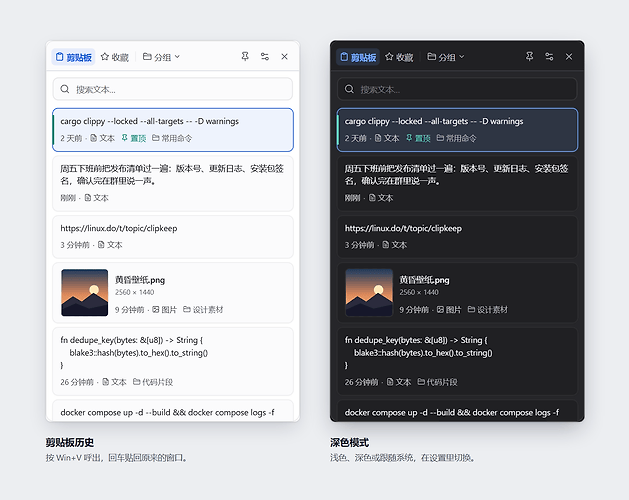
Task: Click 代码片段 group tag in dark window
Action: [x=437, y=382]
